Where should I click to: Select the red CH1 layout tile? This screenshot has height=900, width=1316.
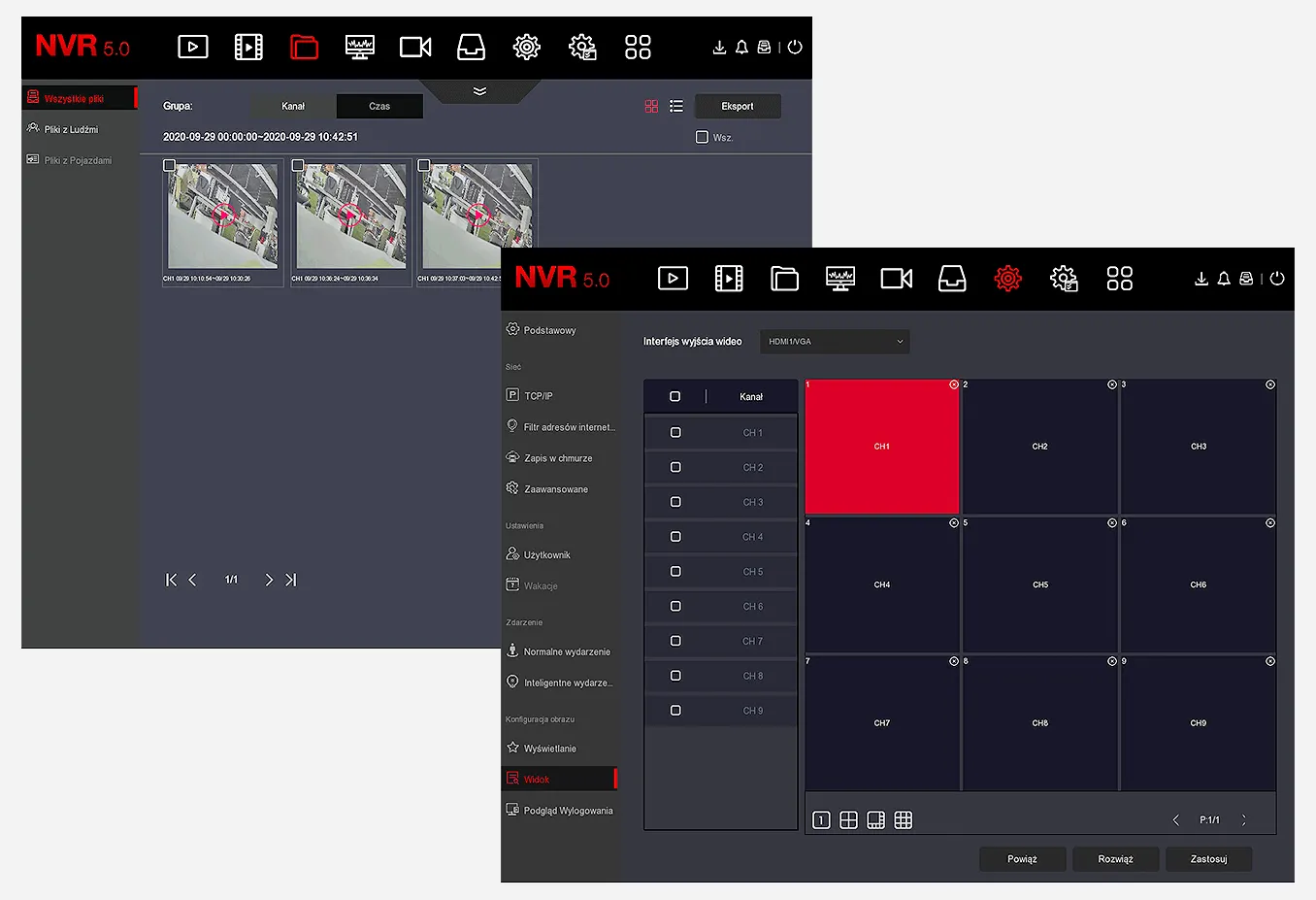[x=881, y=447]
